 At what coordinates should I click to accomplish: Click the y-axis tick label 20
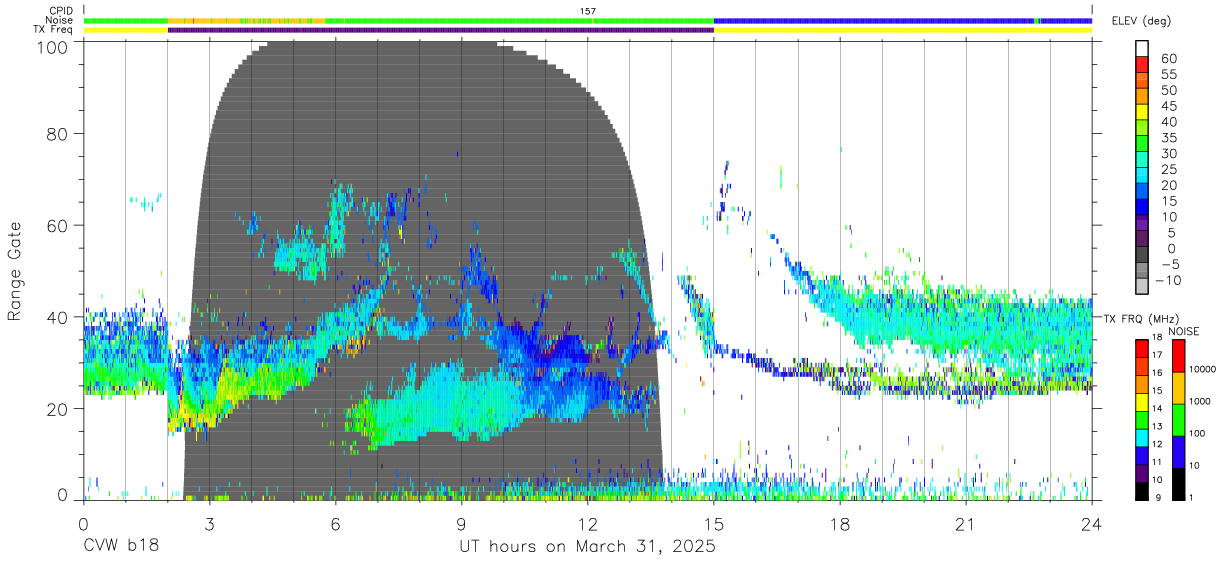58,409
